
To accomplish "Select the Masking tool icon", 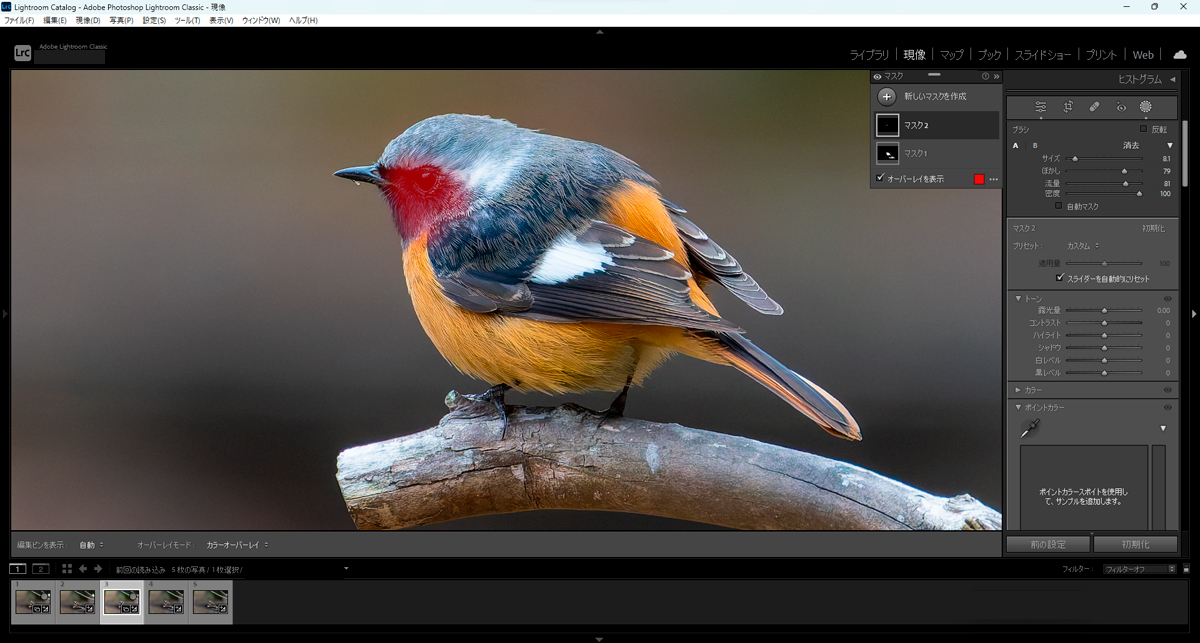I will pos(1146,107).
